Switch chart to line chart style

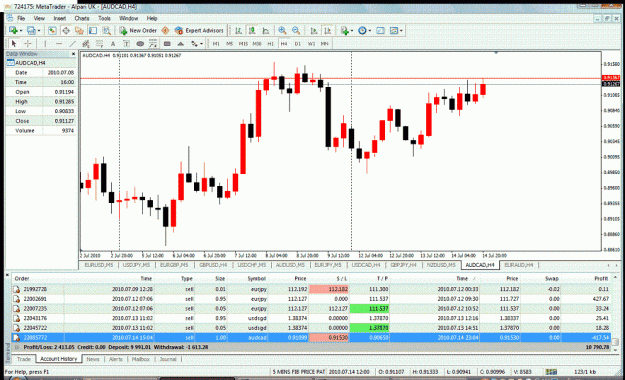point(265,30)
